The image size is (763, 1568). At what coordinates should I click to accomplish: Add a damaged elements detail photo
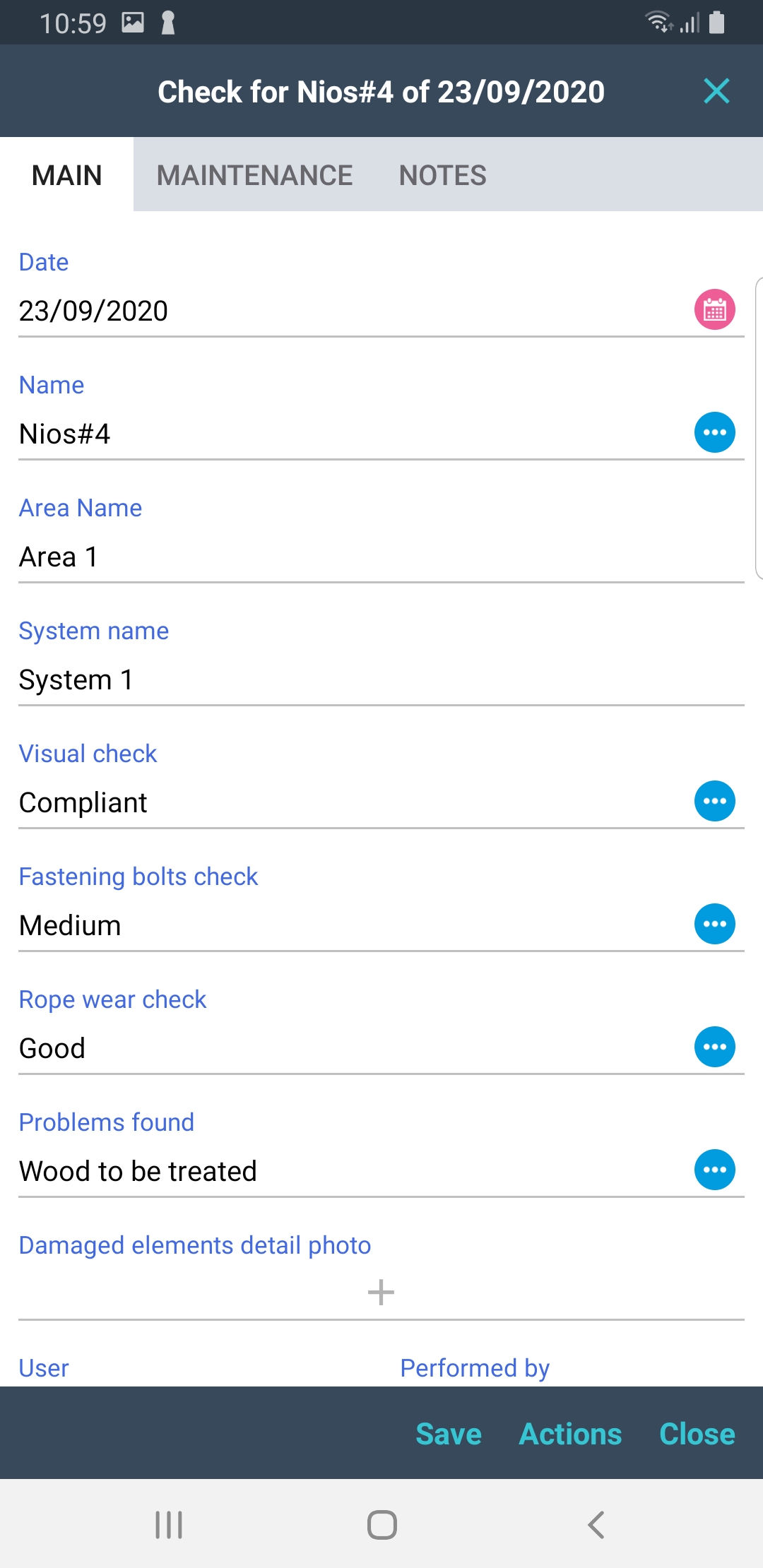point(381,1293)
